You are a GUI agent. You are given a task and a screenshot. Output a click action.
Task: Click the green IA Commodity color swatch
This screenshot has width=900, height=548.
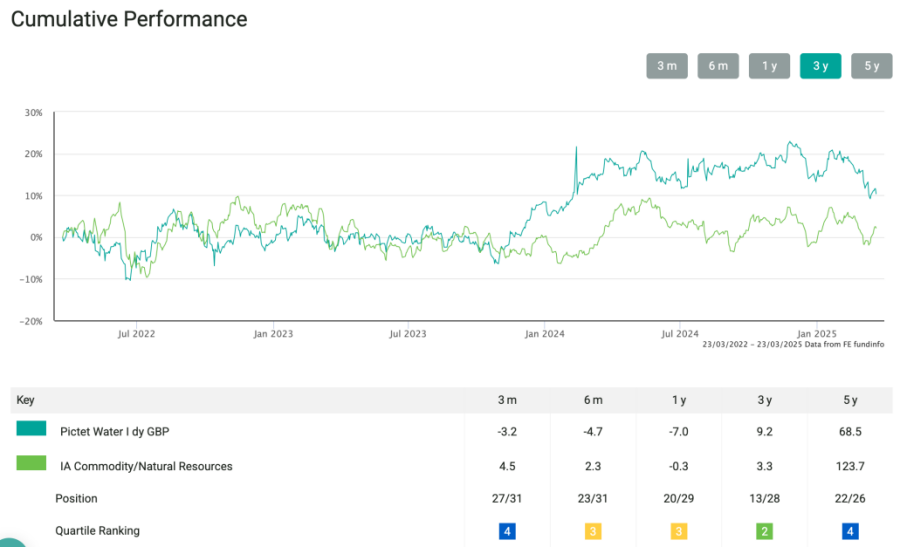[31, 463]
